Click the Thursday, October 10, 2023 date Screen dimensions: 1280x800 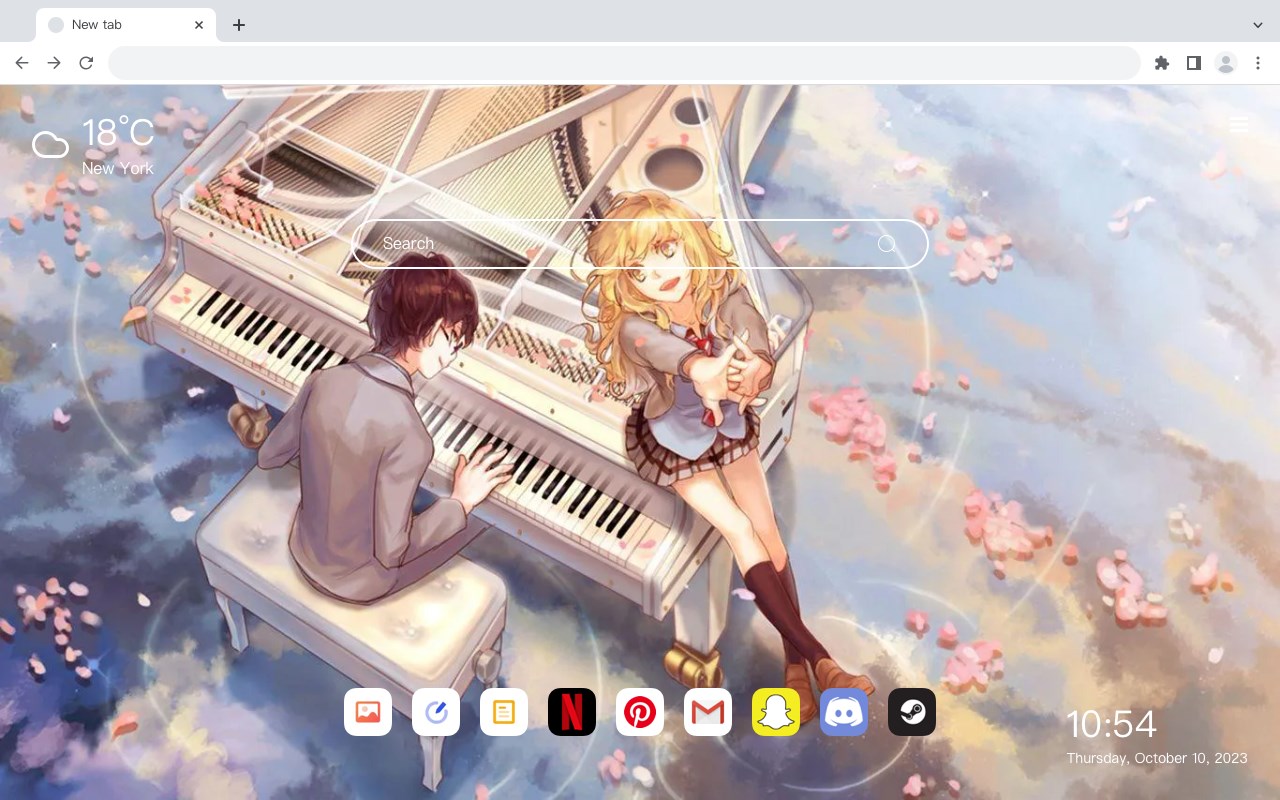click(x=1157, y=758)
